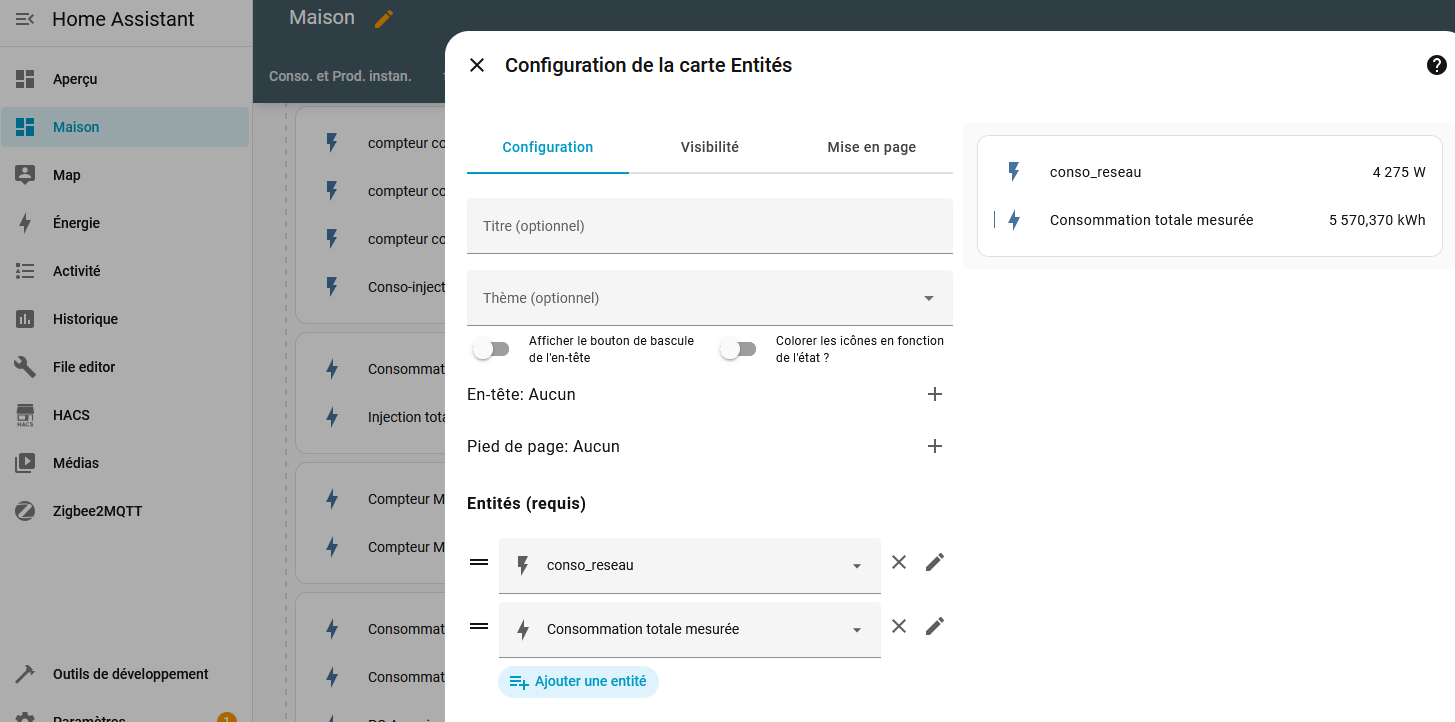Click Ajouter une entité button

point(578,682)
